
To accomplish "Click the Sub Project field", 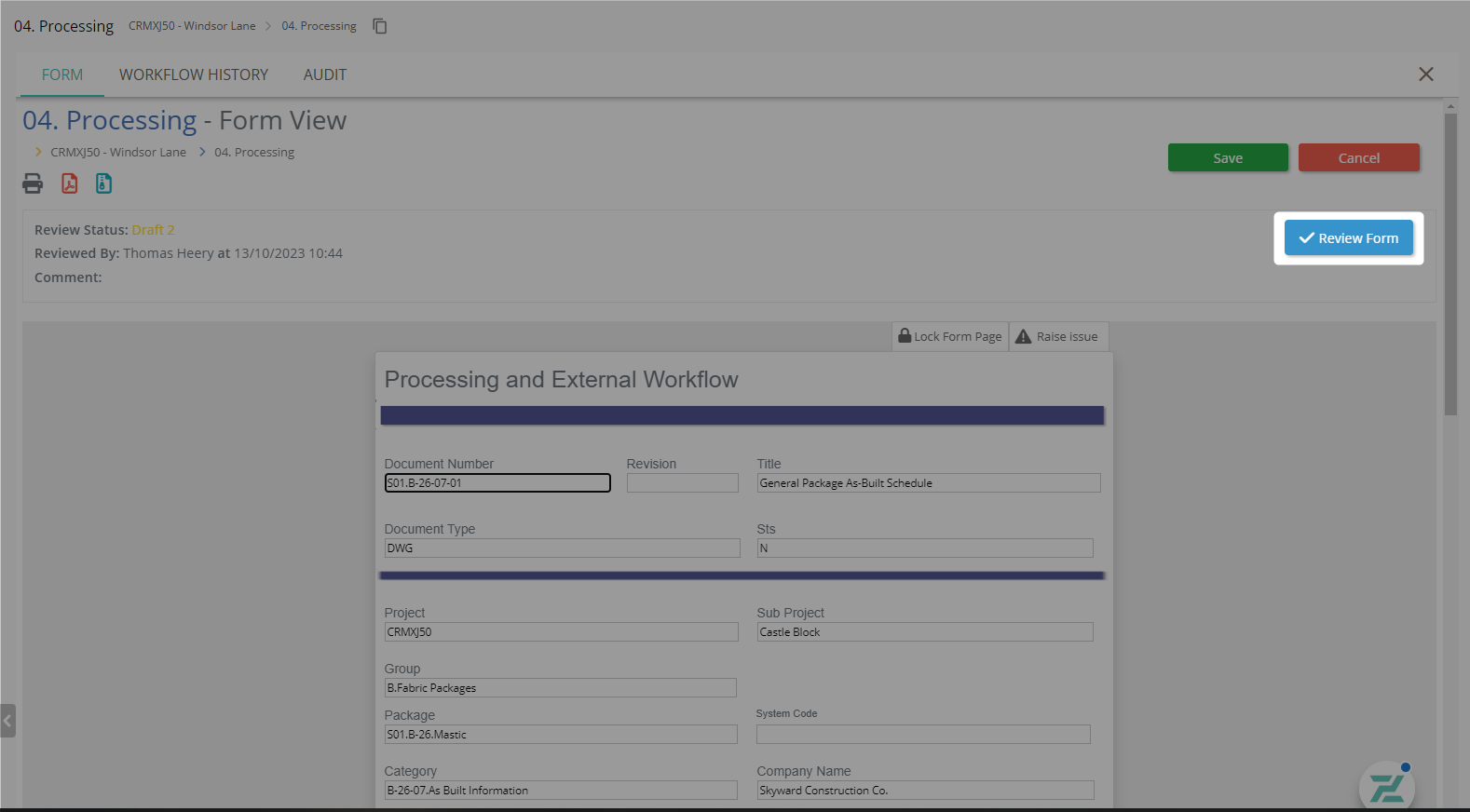I will (925, 632).
